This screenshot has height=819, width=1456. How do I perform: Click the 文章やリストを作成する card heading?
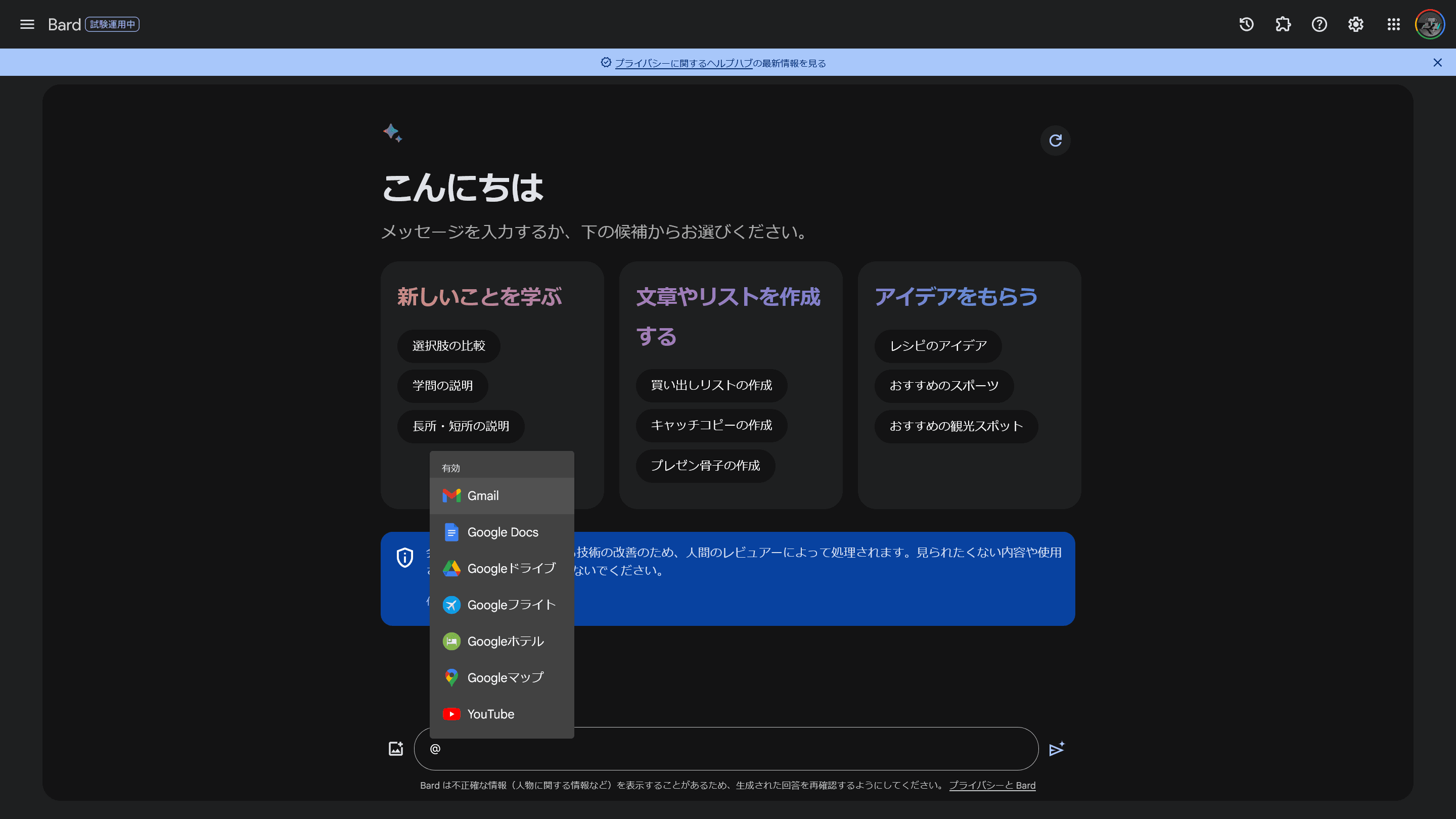pyautogui.click(x=728, y=316)
